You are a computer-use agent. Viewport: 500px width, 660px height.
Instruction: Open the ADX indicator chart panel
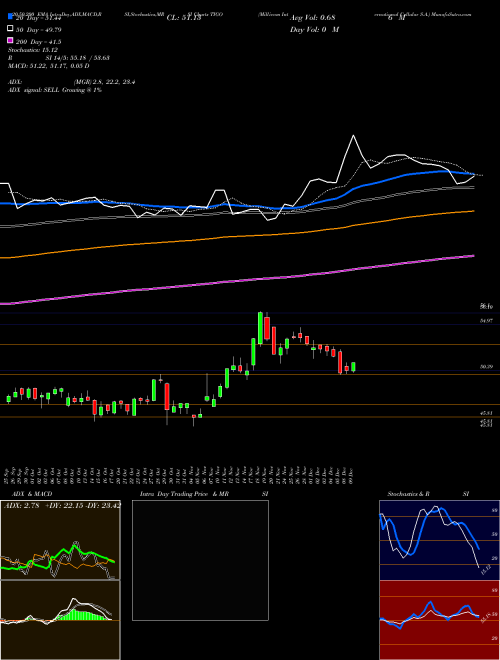60,540
